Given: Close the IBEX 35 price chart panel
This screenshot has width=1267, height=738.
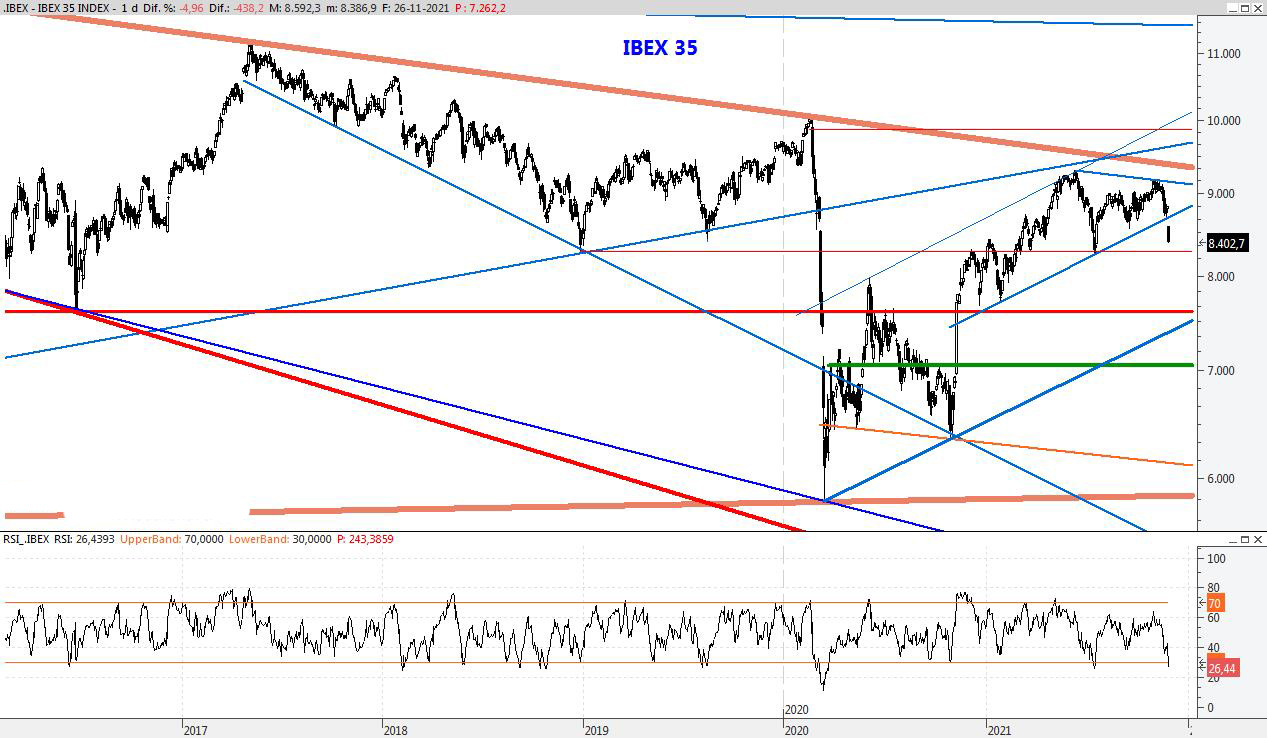Looking at the screenshot, I should [x=1257, y=8].
